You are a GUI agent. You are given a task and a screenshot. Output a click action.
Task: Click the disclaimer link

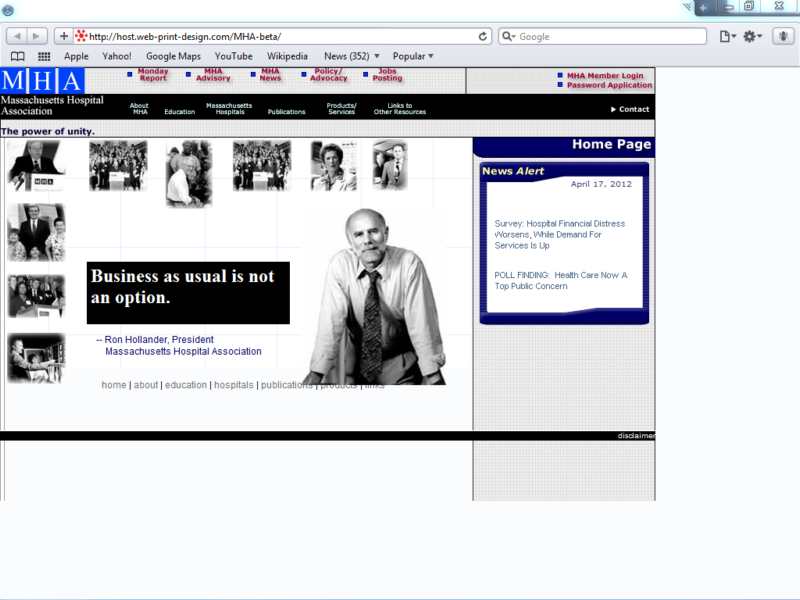[x=636, y=436]
